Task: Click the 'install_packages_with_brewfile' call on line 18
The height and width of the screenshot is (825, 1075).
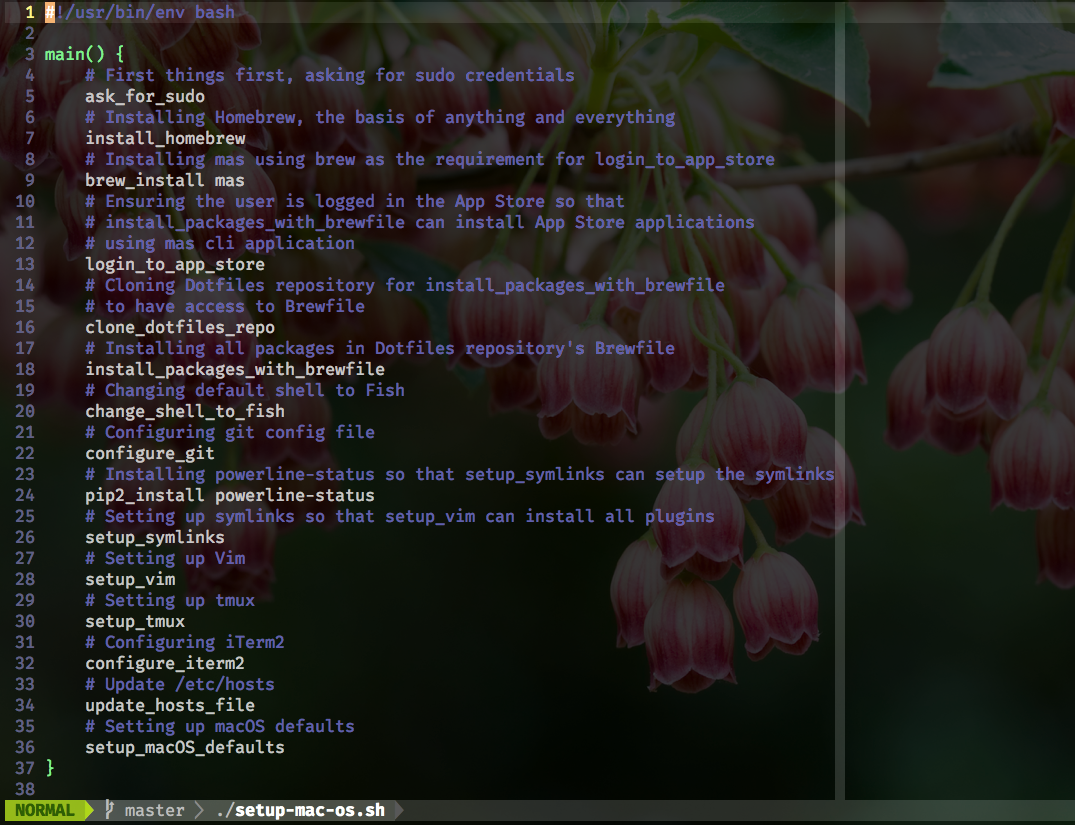Action: tap(234, 369)
